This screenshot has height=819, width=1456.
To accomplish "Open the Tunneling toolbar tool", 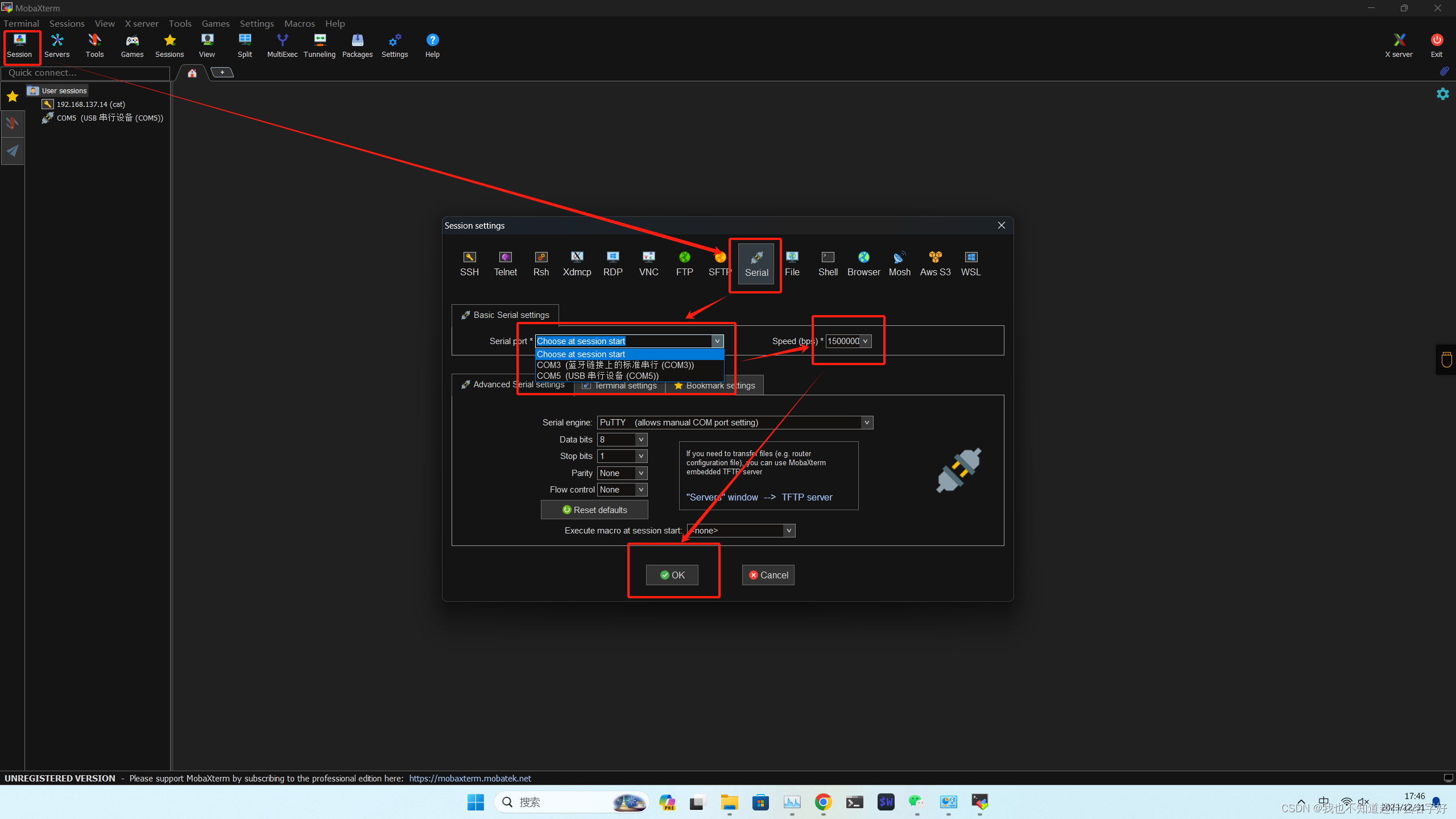I will (x=320, y=45).
